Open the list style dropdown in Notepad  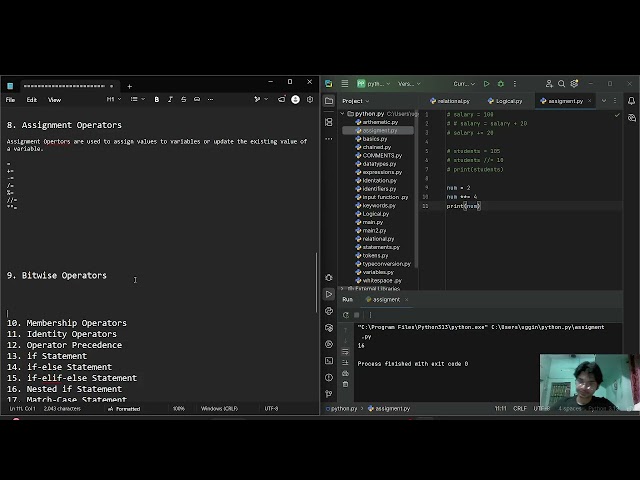click(x=138, y=100)
